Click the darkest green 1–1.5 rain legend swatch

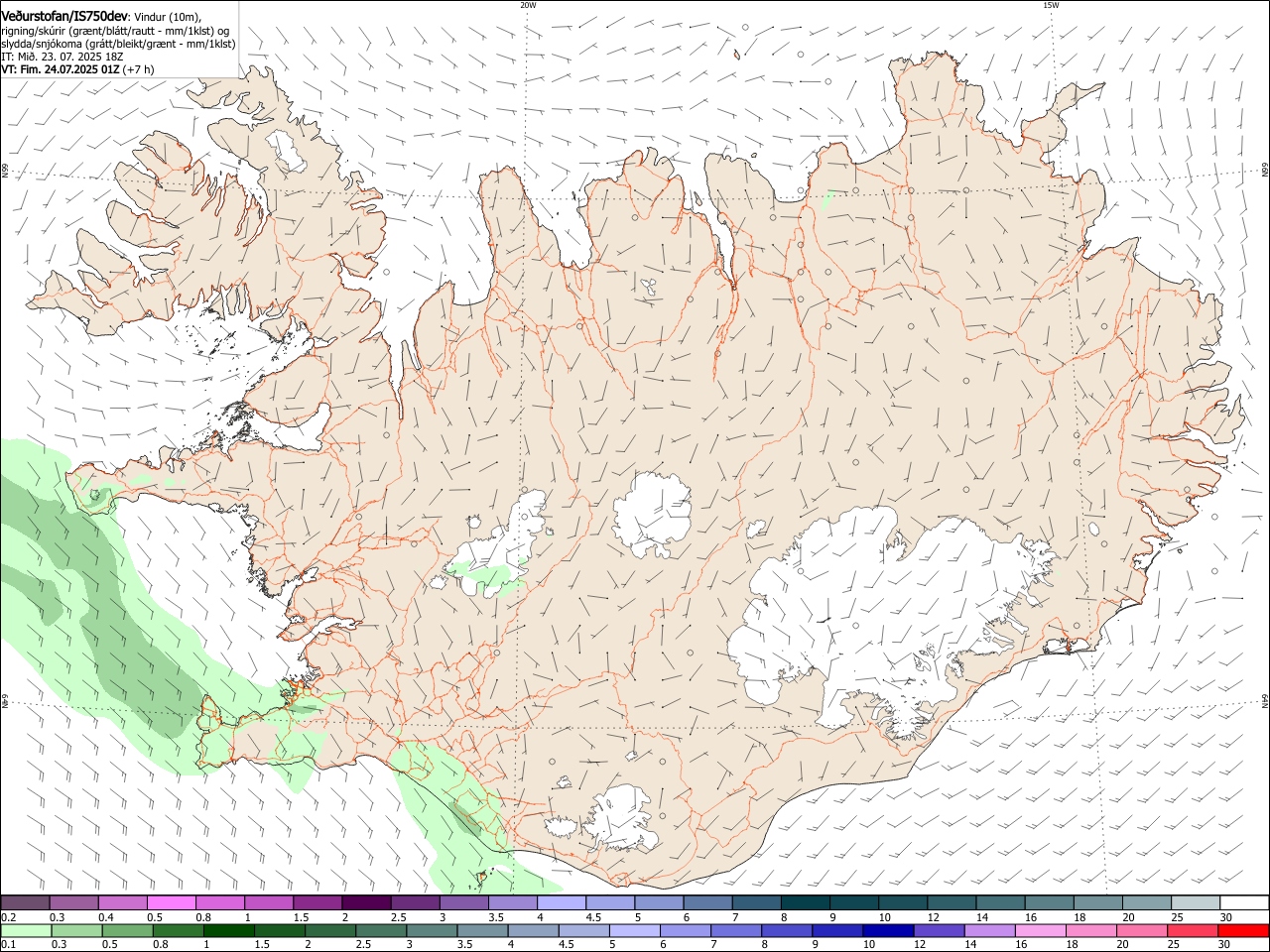coord(229,931)
